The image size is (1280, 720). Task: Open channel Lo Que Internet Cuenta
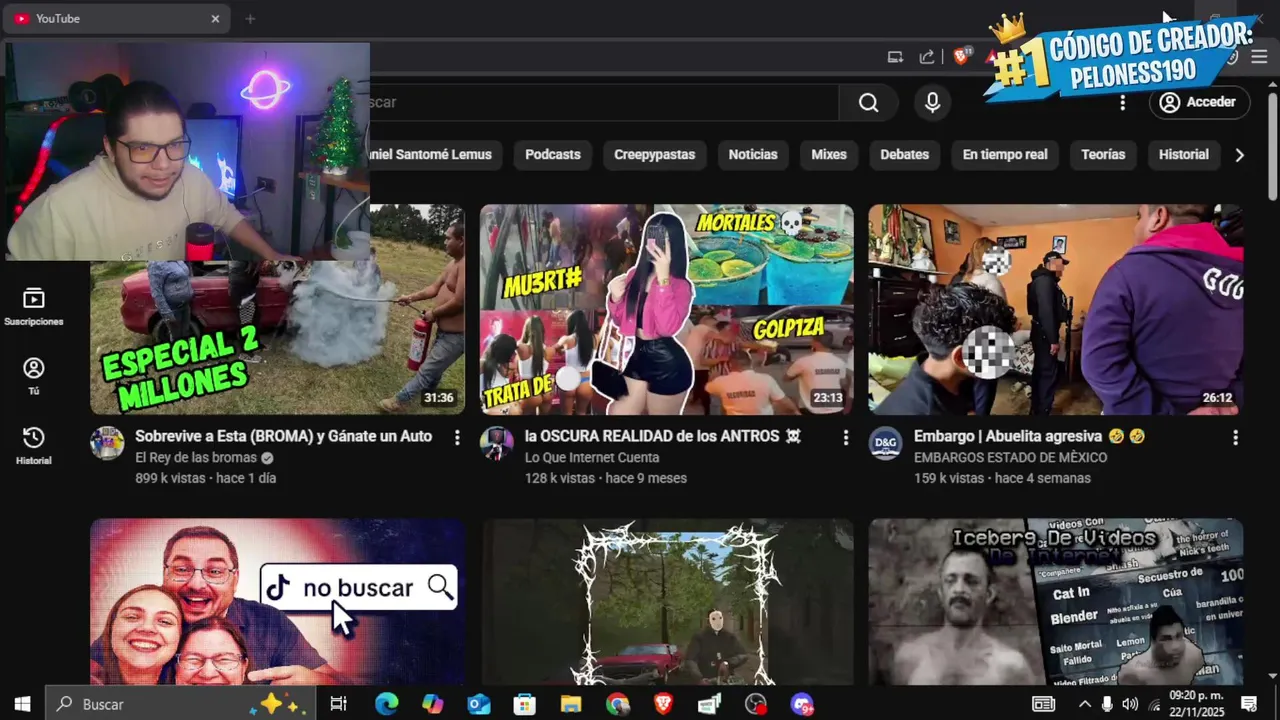(592, 457)
